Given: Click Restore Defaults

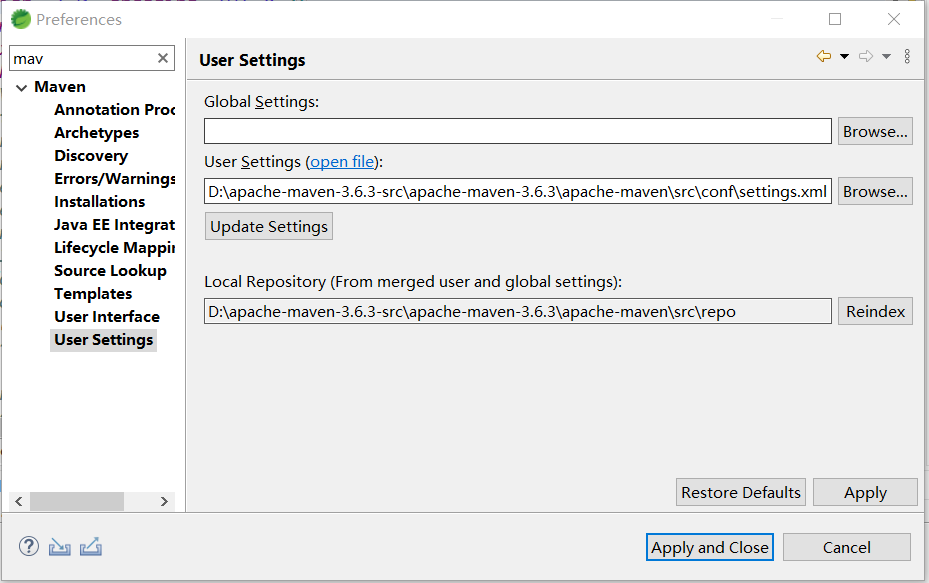Looking at the screenshot, I should (x=741, y=492).
